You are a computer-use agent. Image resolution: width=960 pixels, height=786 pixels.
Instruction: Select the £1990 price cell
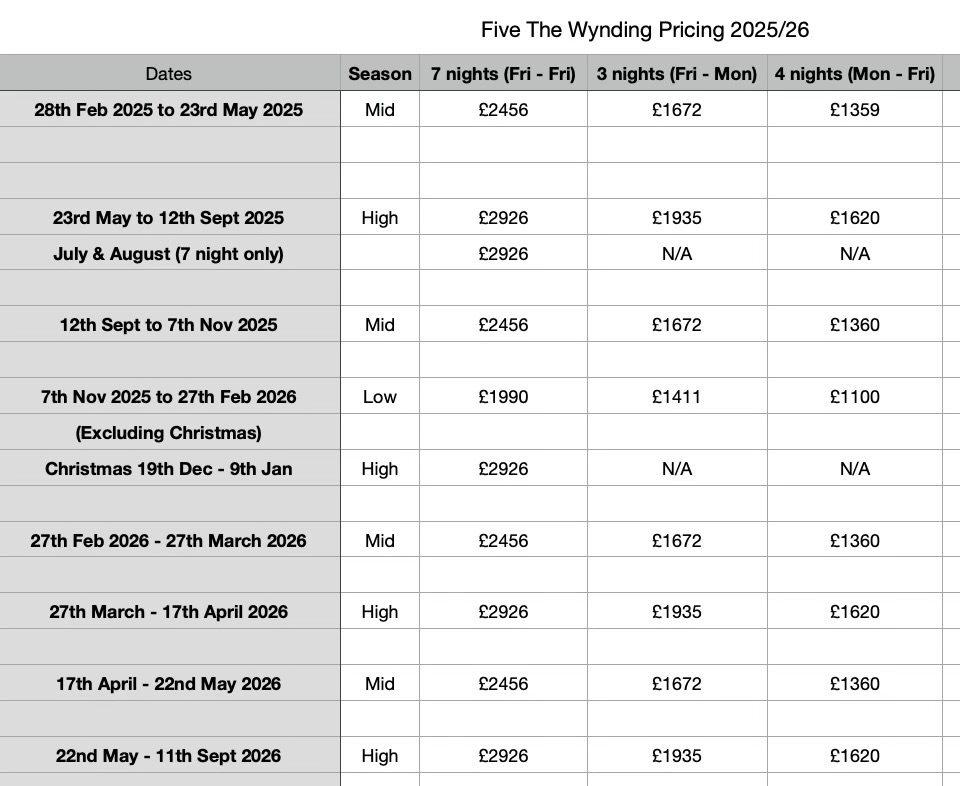click(x=503, y=397)
